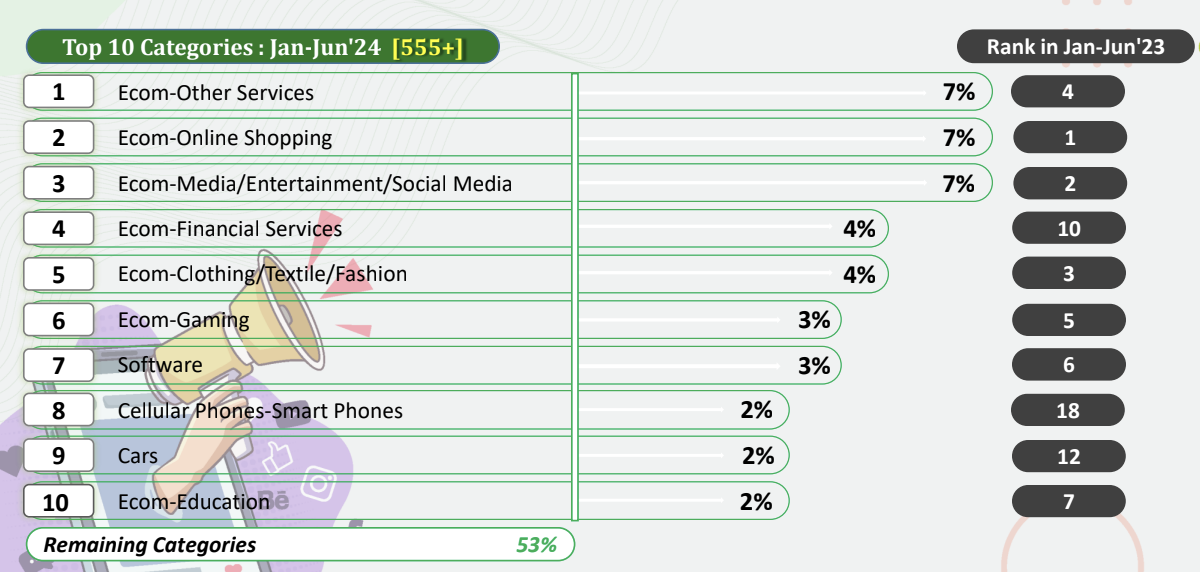
Task: Click the Software category label
Action: pos(160,365)
